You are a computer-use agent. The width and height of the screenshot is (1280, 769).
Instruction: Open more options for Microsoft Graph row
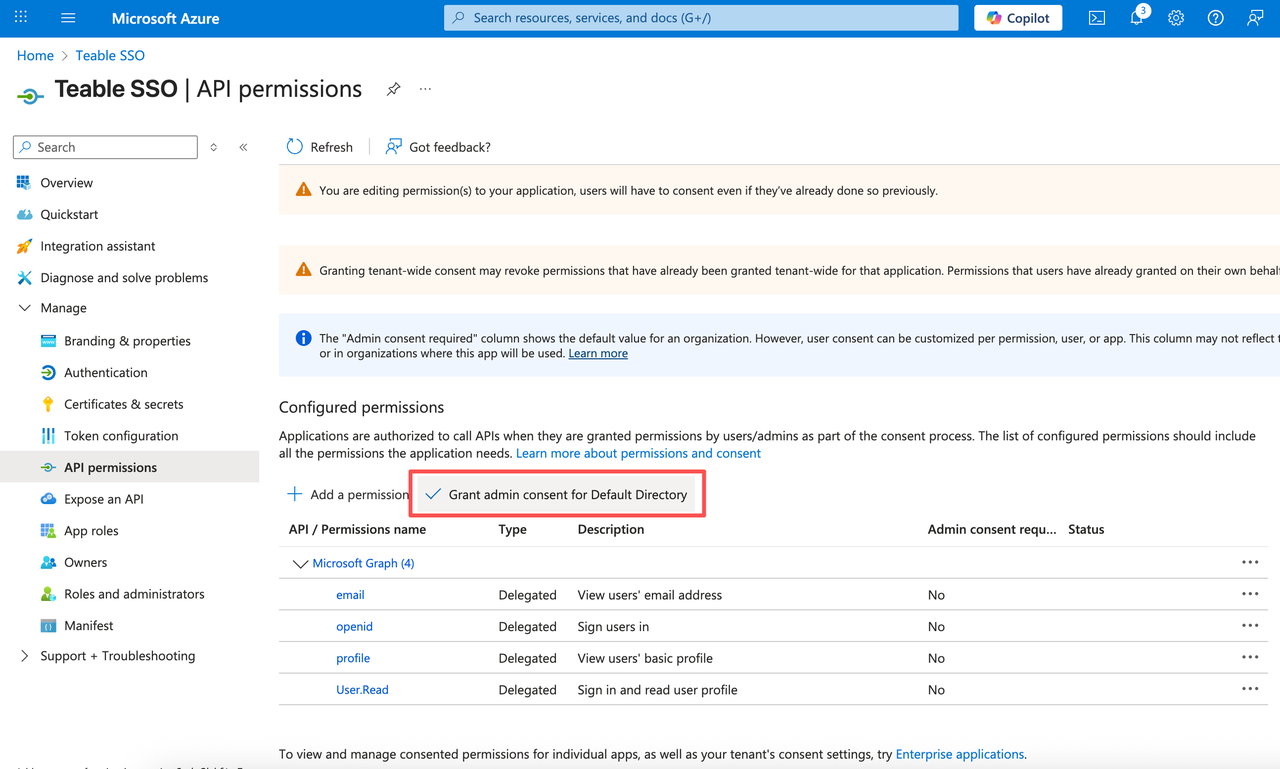click(x=1250, y=563)
